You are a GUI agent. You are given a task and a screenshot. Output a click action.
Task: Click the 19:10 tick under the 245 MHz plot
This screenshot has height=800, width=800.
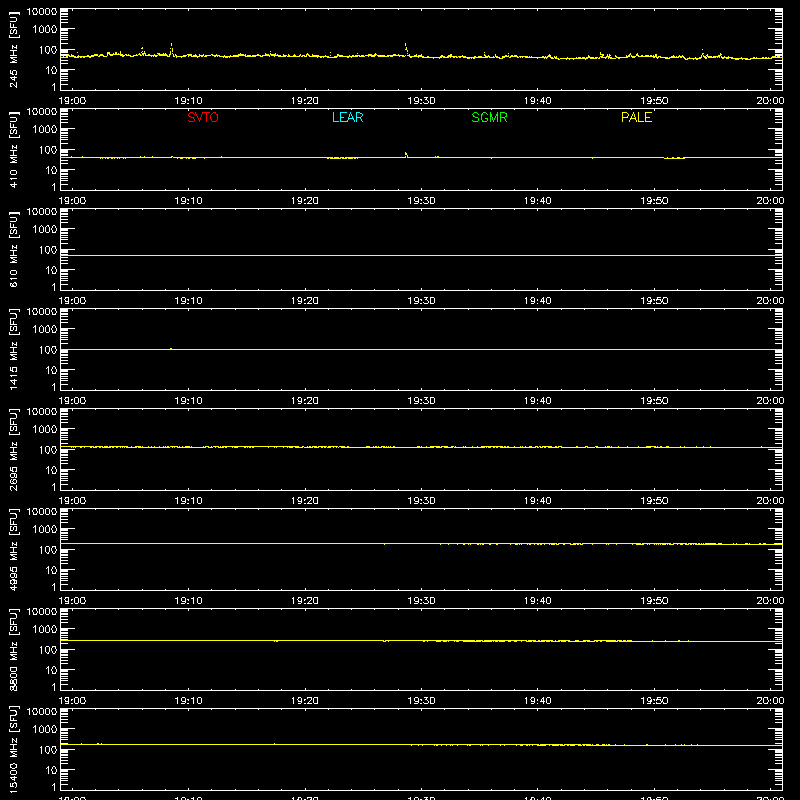coord(188,101)
